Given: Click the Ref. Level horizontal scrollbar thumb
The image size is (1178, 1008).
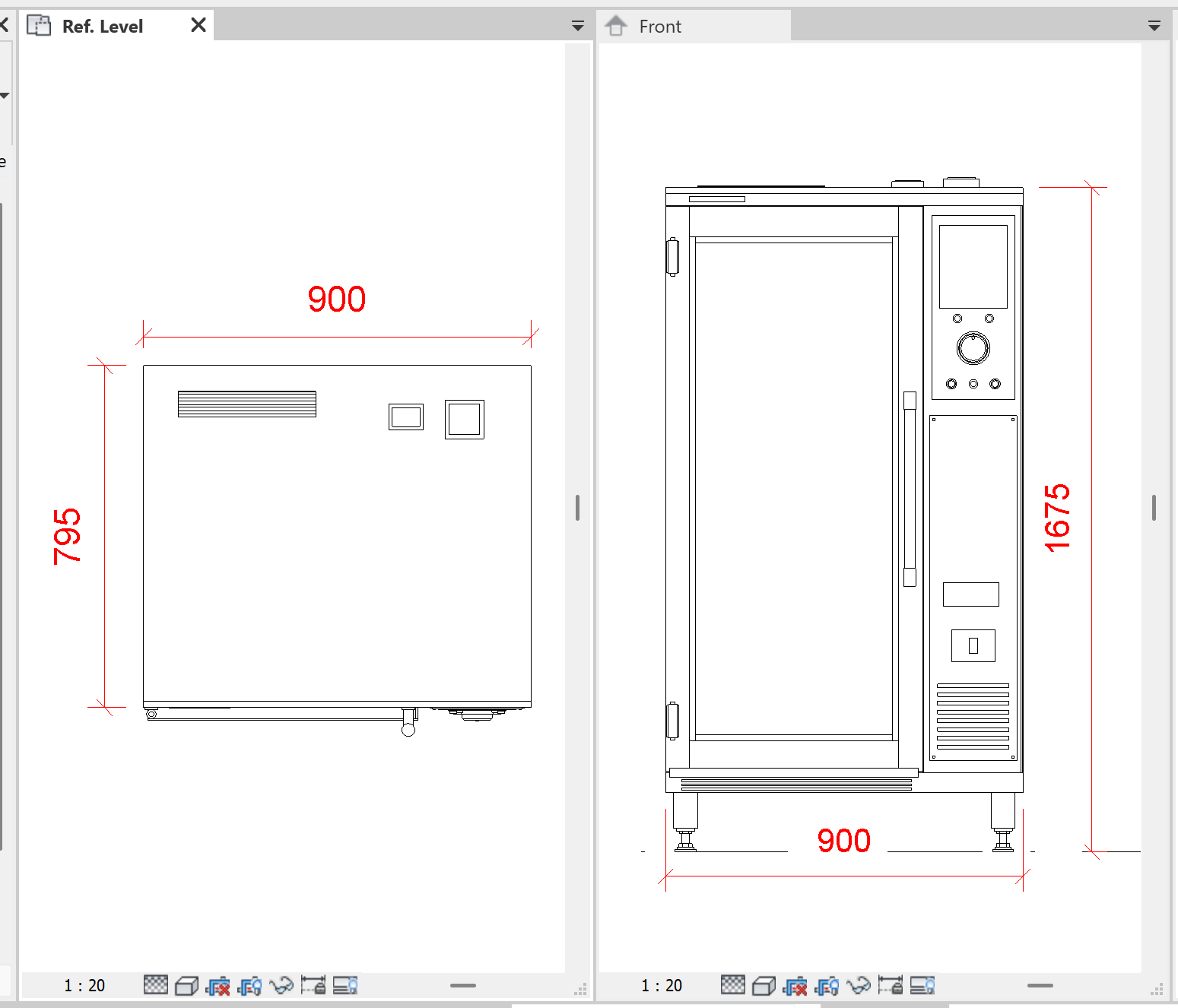Looking at the screenshot, I should (463, 985).
